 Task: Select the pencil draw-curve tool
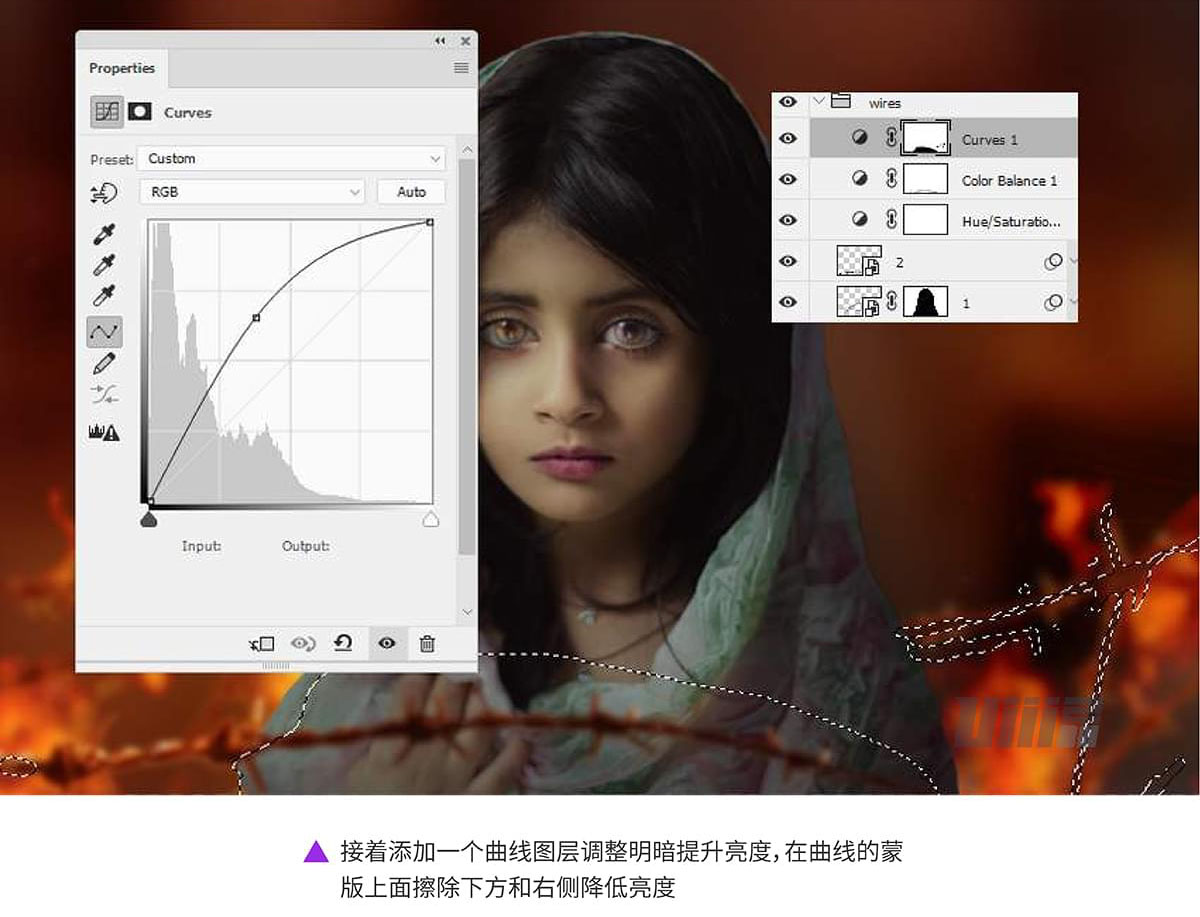tap(104, 364)
